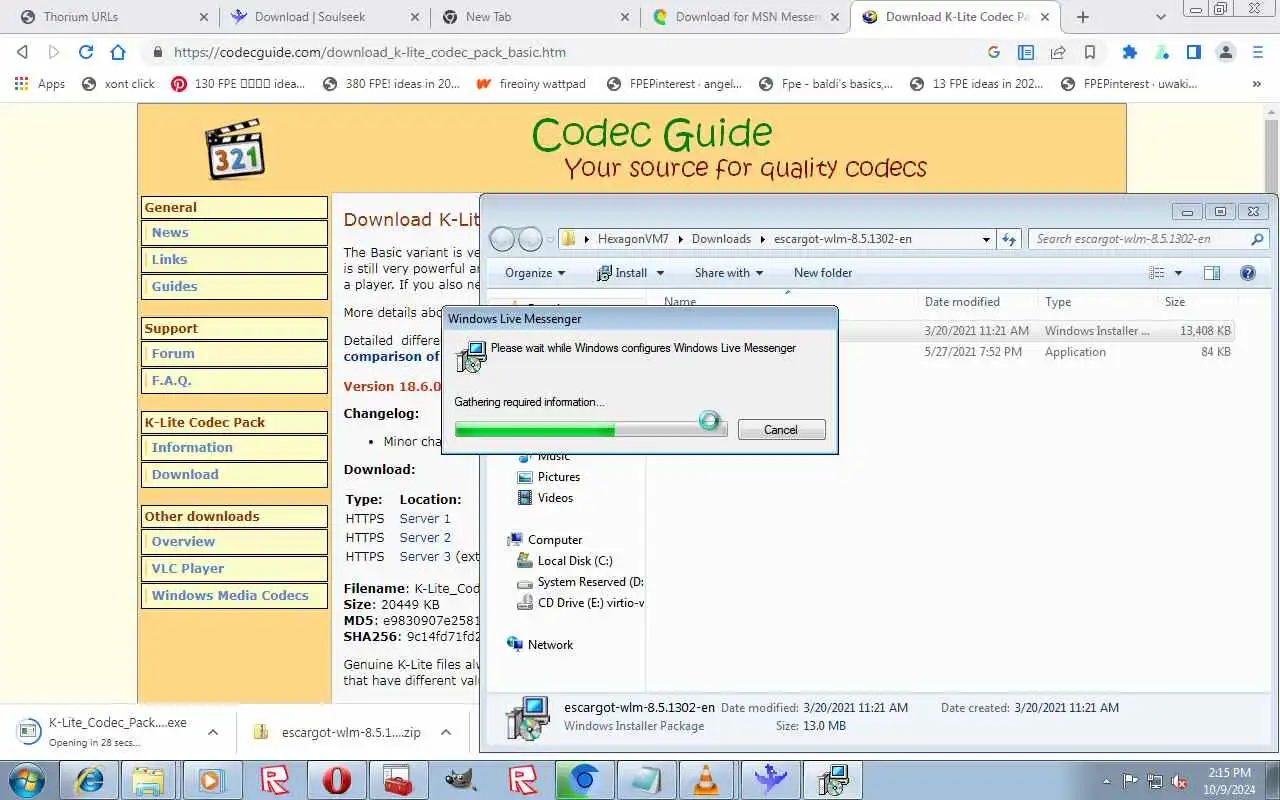
Task: Toggle reader mode icon in address bar
Action: (x=1025, y=52)
